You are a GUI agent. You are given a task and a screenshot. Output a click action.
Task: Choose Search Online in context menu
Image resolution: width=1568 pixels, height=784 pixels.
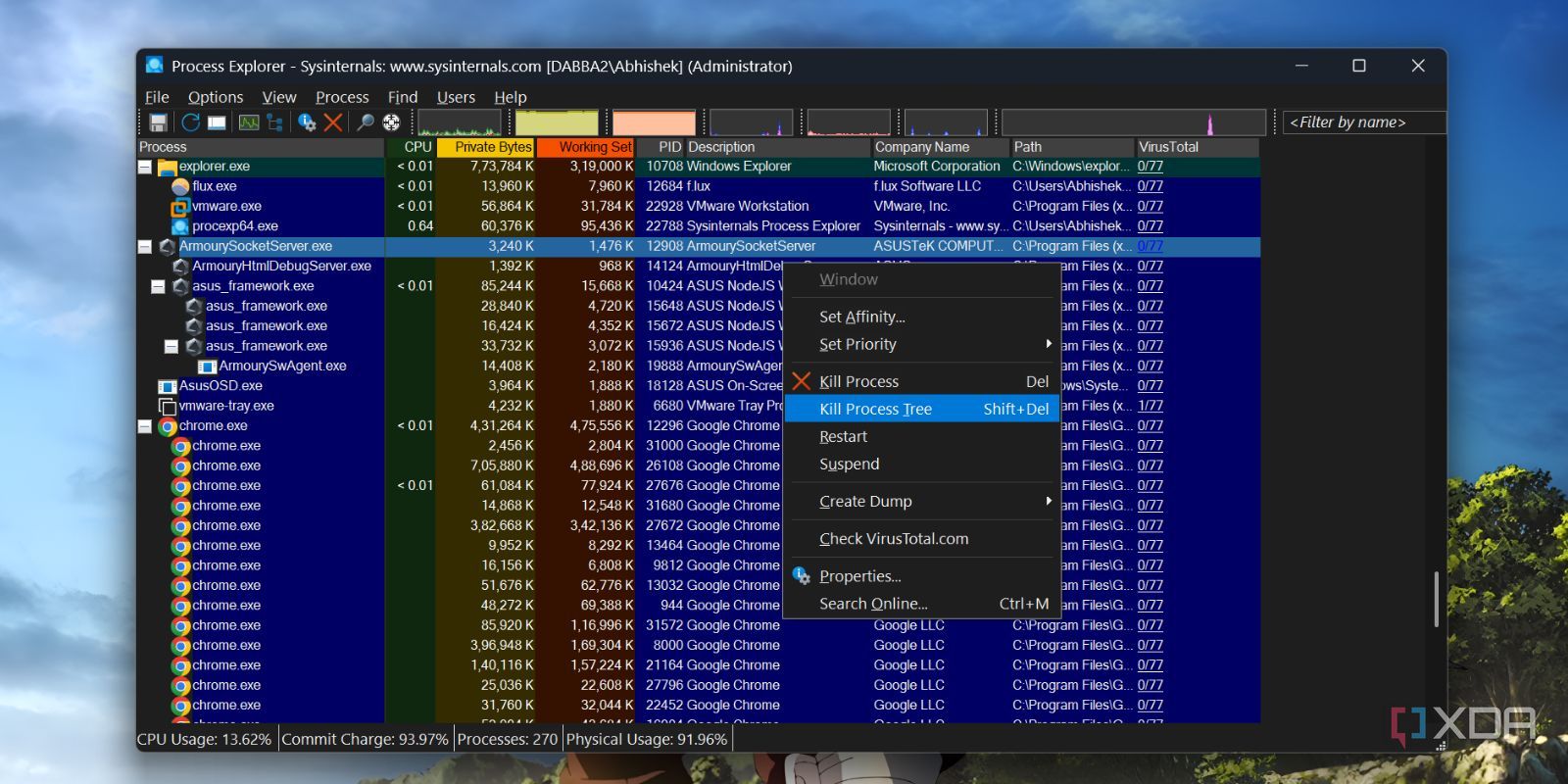coord(921,604)
